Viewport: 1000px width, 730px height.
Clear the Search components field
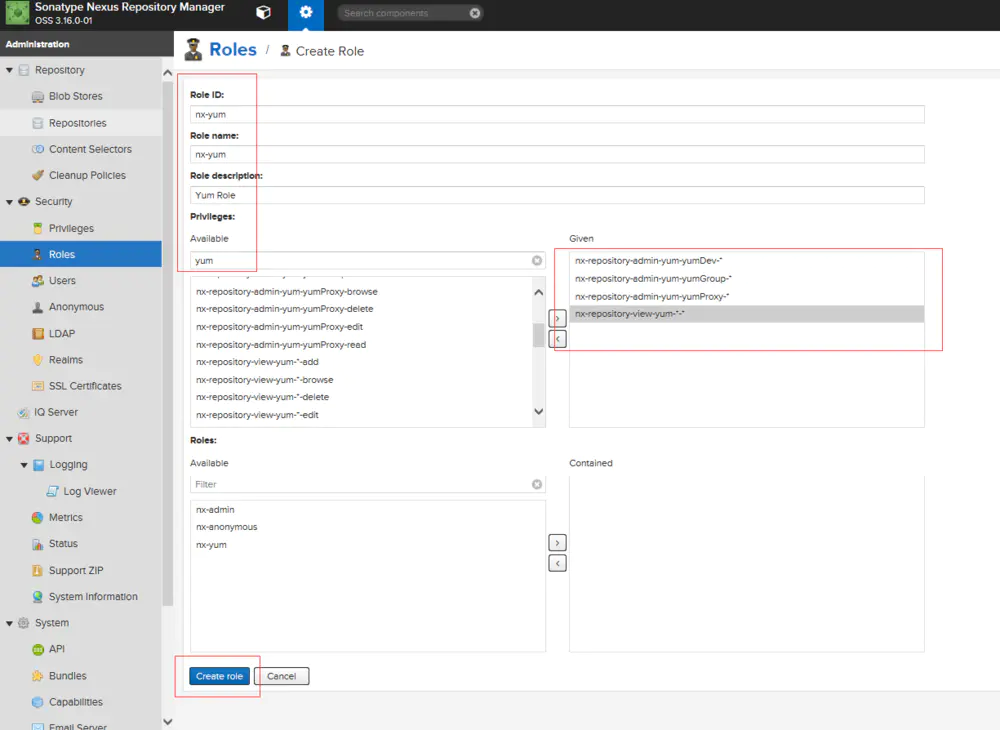coord(474,13)
